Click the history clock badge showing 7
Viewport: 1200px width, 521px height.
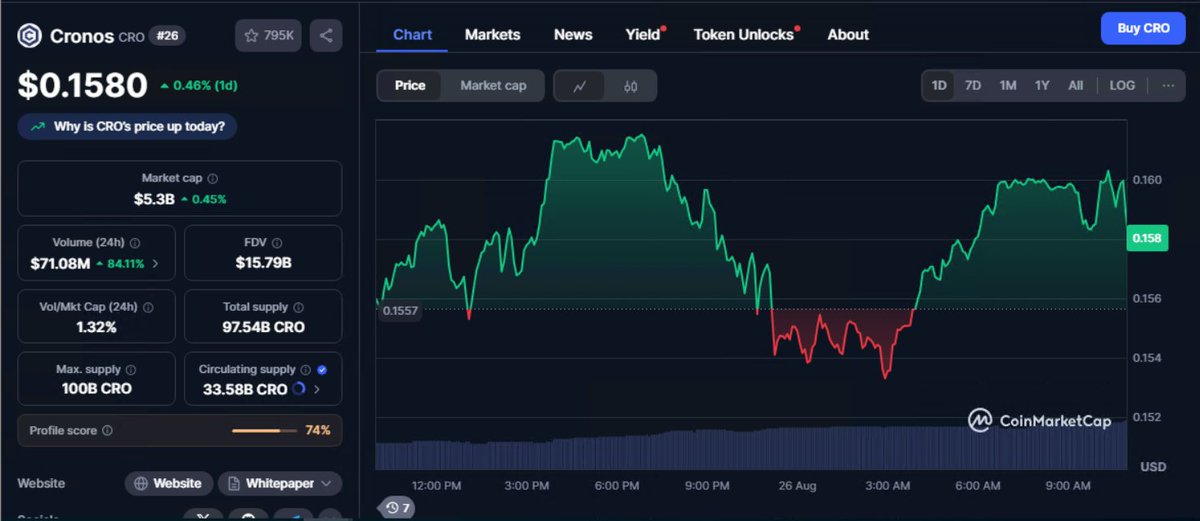tap(398, 508)
